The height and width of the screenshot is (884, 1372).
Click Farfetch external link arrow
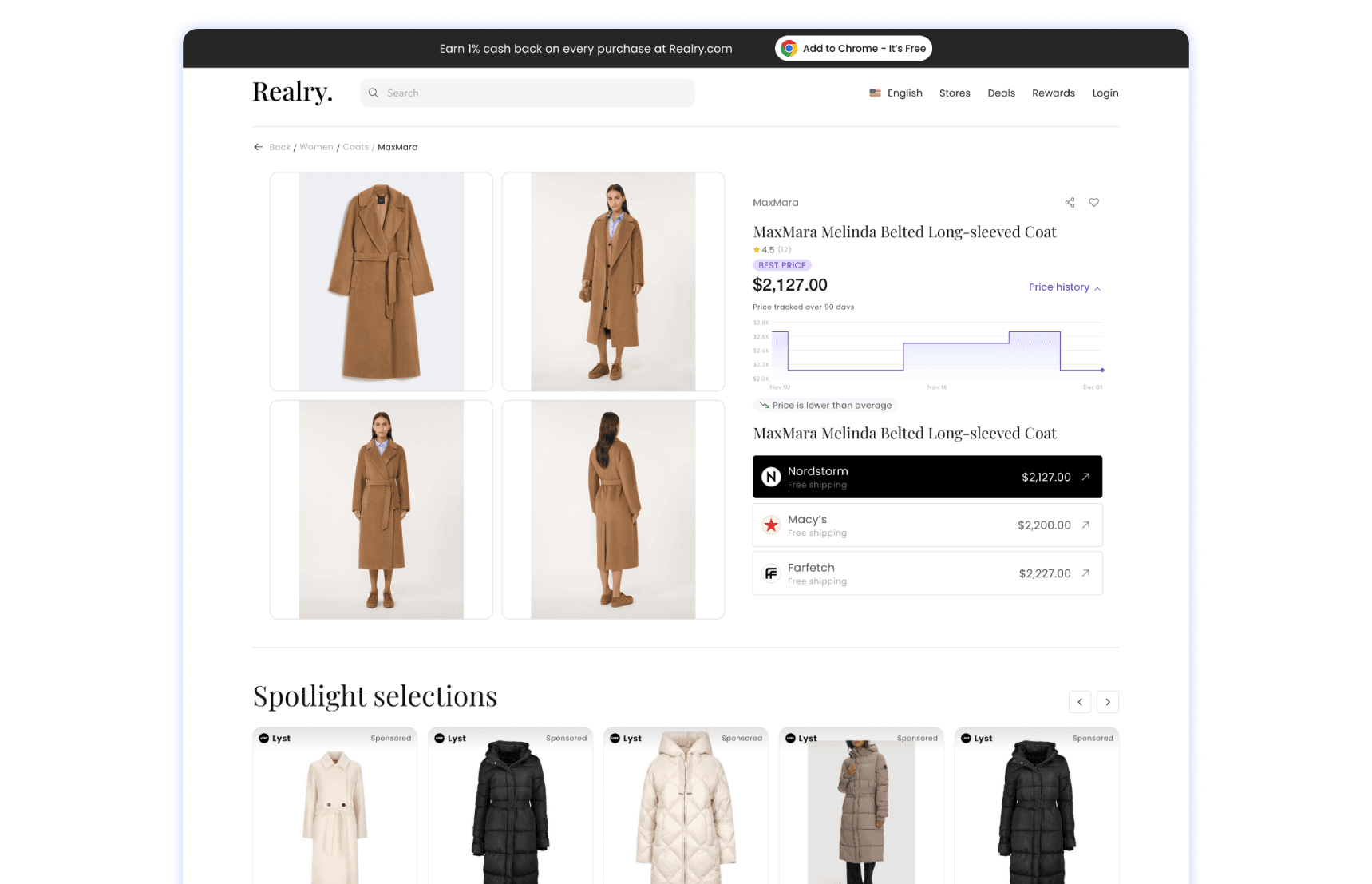pos(1085,573)
